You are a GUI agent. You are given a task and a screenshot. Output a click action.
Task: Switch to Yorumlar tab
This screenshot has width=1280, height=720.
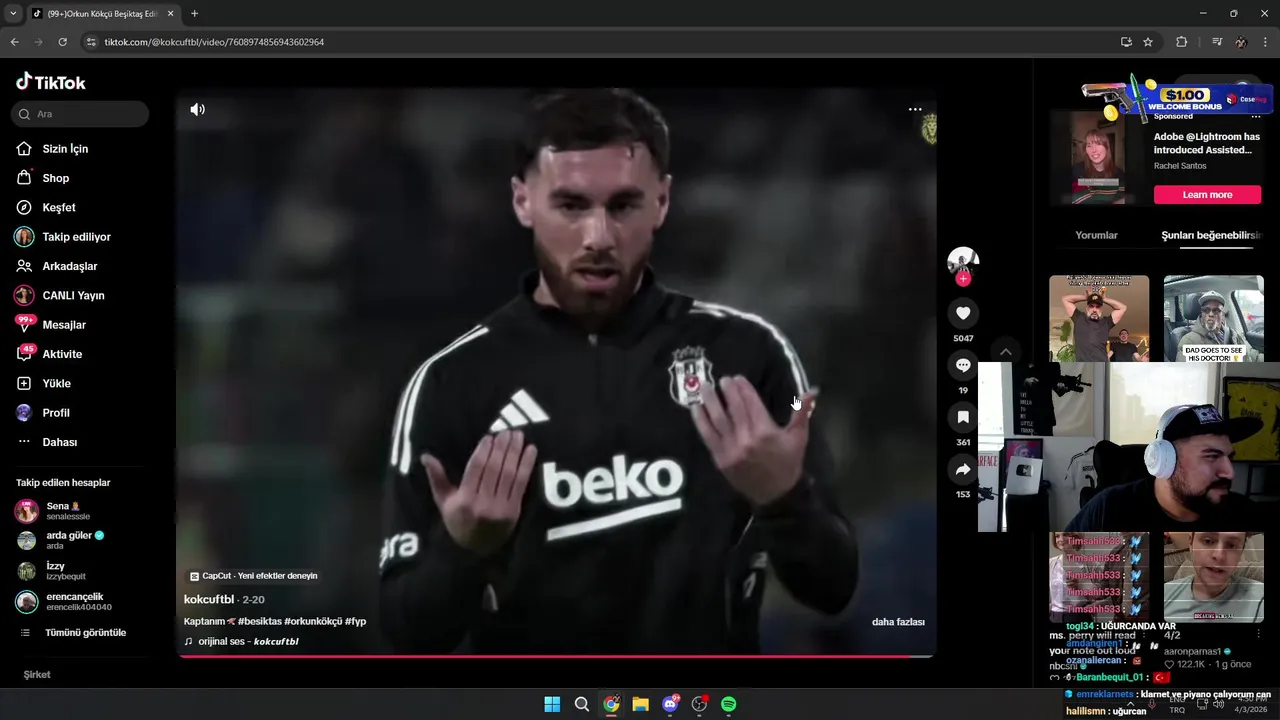[x=1096, y=236]
